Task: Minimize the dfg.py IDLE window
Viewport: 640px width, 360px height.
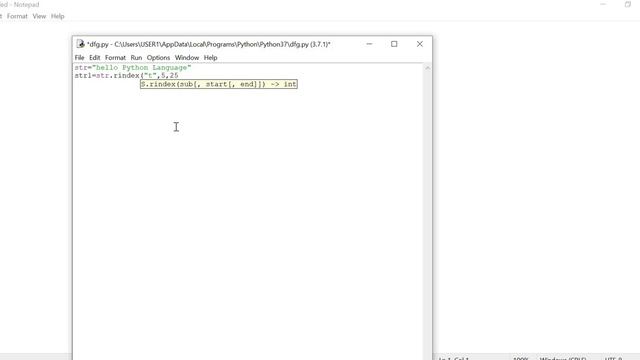Action: pyautogui.click(x=369, y=44)
